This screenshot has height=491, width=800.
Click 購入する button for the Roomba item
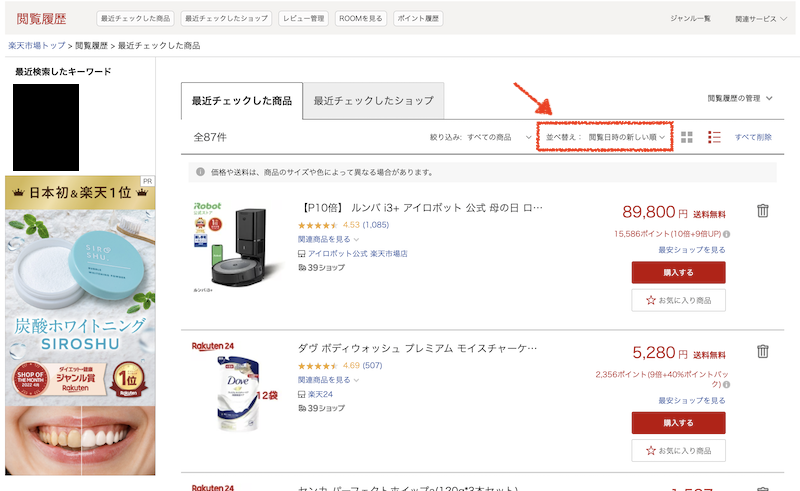point(678,273)
